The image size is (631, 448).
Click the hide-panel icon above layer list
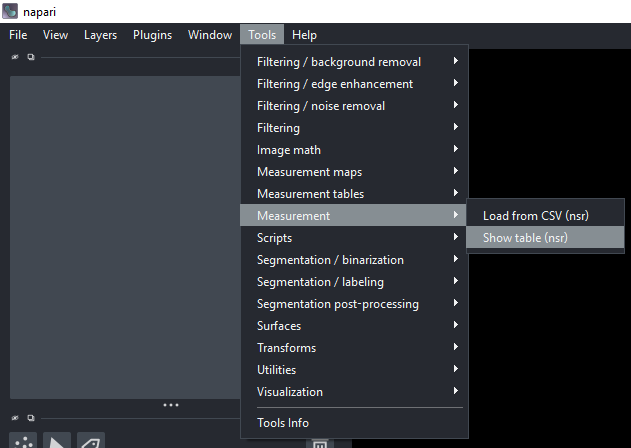[15, 418]
